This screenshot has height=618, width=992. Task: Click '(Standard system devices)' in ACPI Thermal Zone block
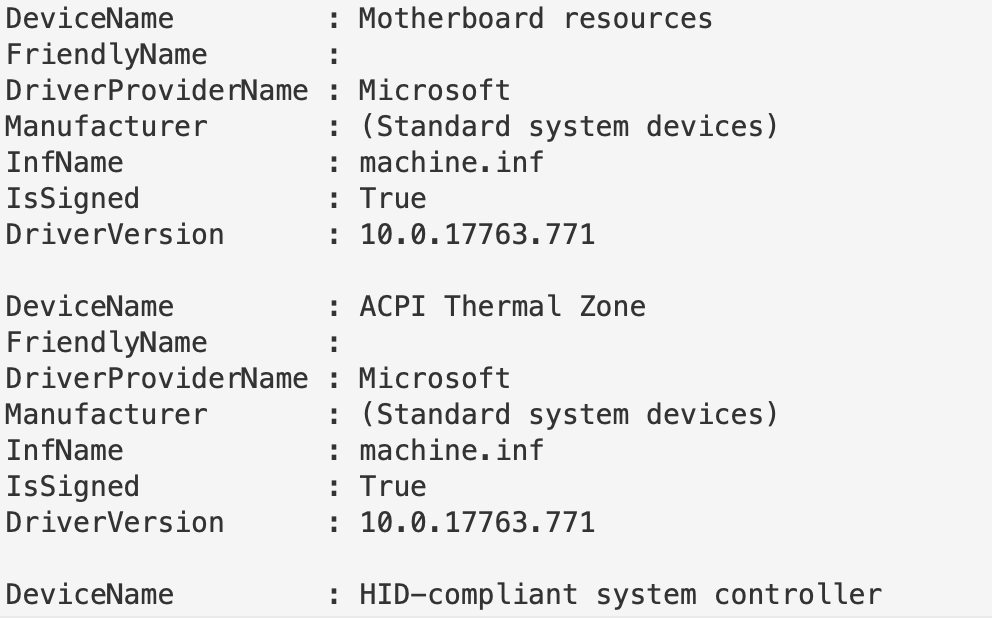coord(568,415)
